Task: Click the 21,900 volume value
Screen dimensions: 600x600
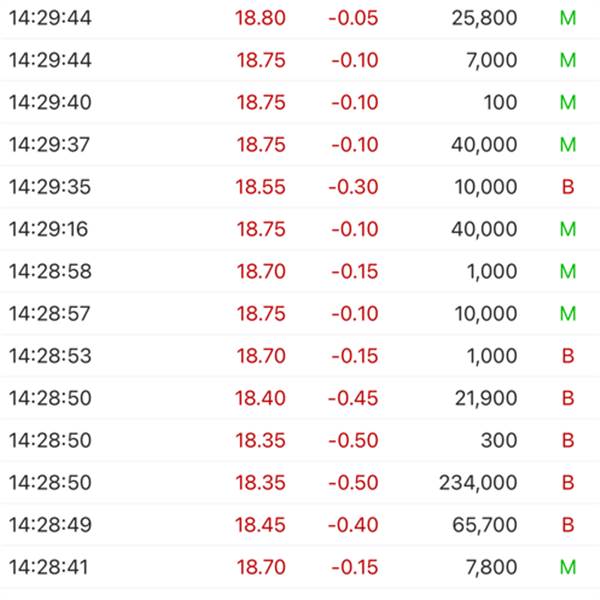Action: point(484,398)
